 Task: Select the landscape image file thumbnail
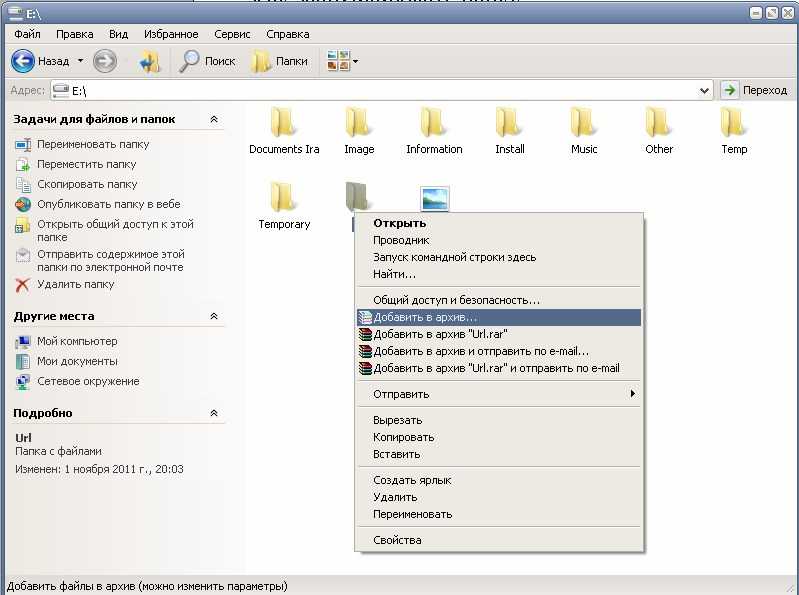pyautogui.click(x=435, y=199)
